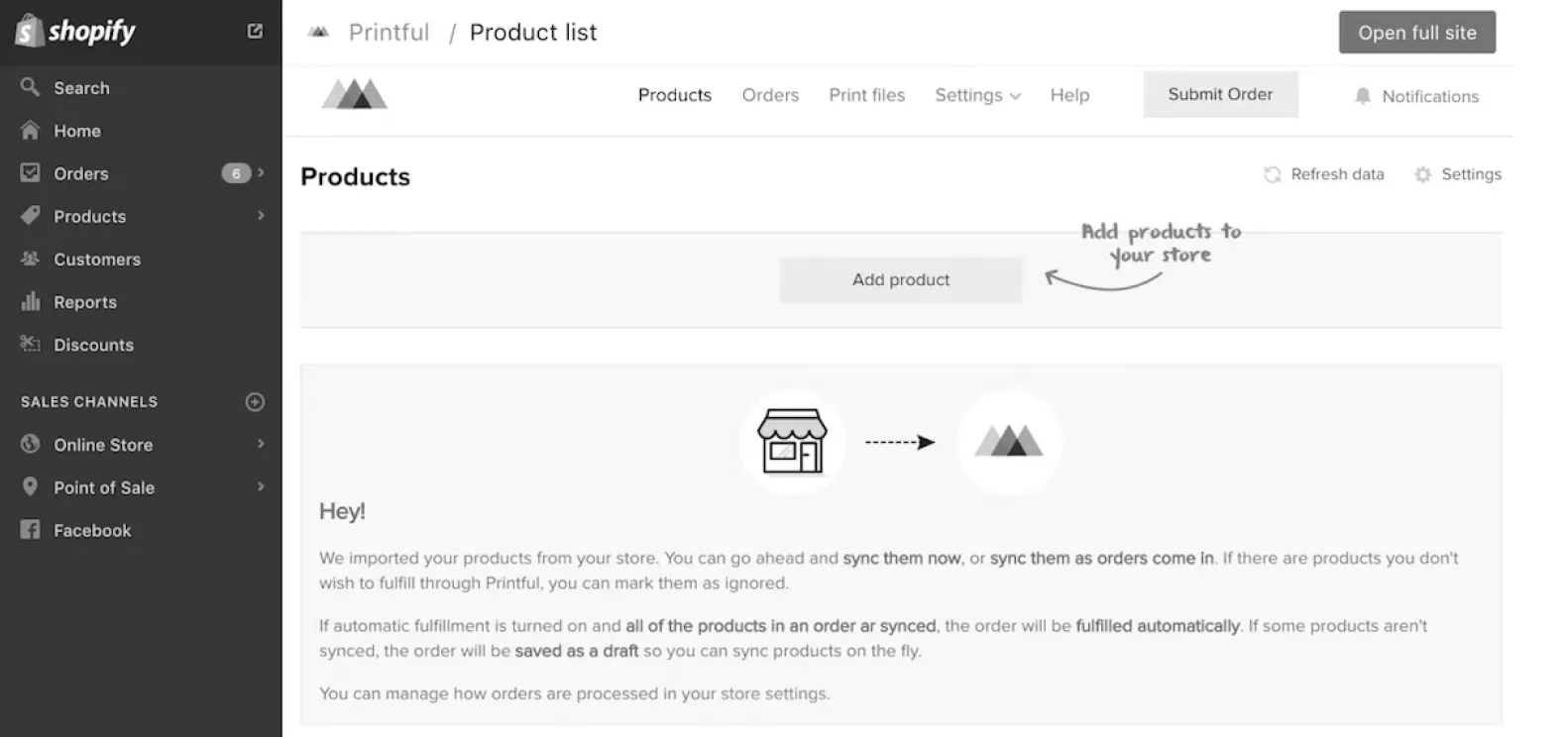
Task: Add a sales channel with plus icon
Action: pyautogui.click(x=255, y=401)
